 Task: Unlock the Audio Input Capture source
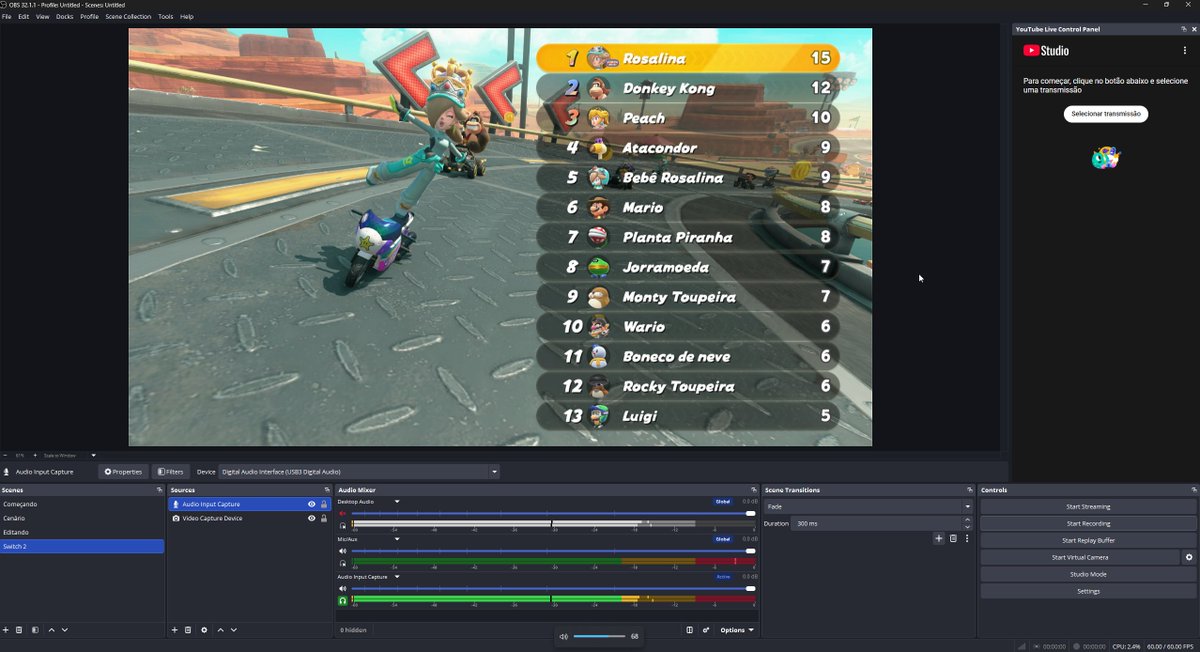tap(324, 505)
